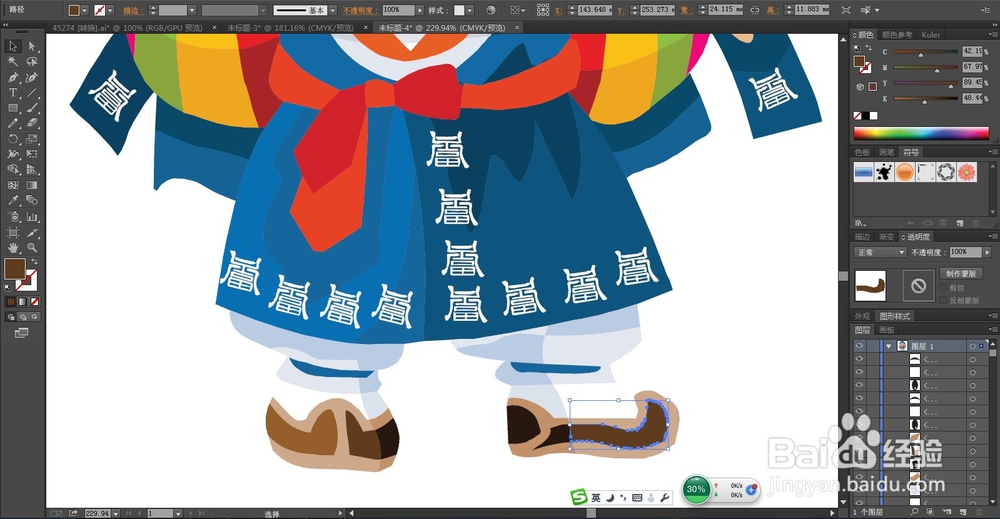Image resolution: width=1000 pixels, height=519 pixels.
Task: Switch to the 色板 swatches tab
Action: [862, 152]
